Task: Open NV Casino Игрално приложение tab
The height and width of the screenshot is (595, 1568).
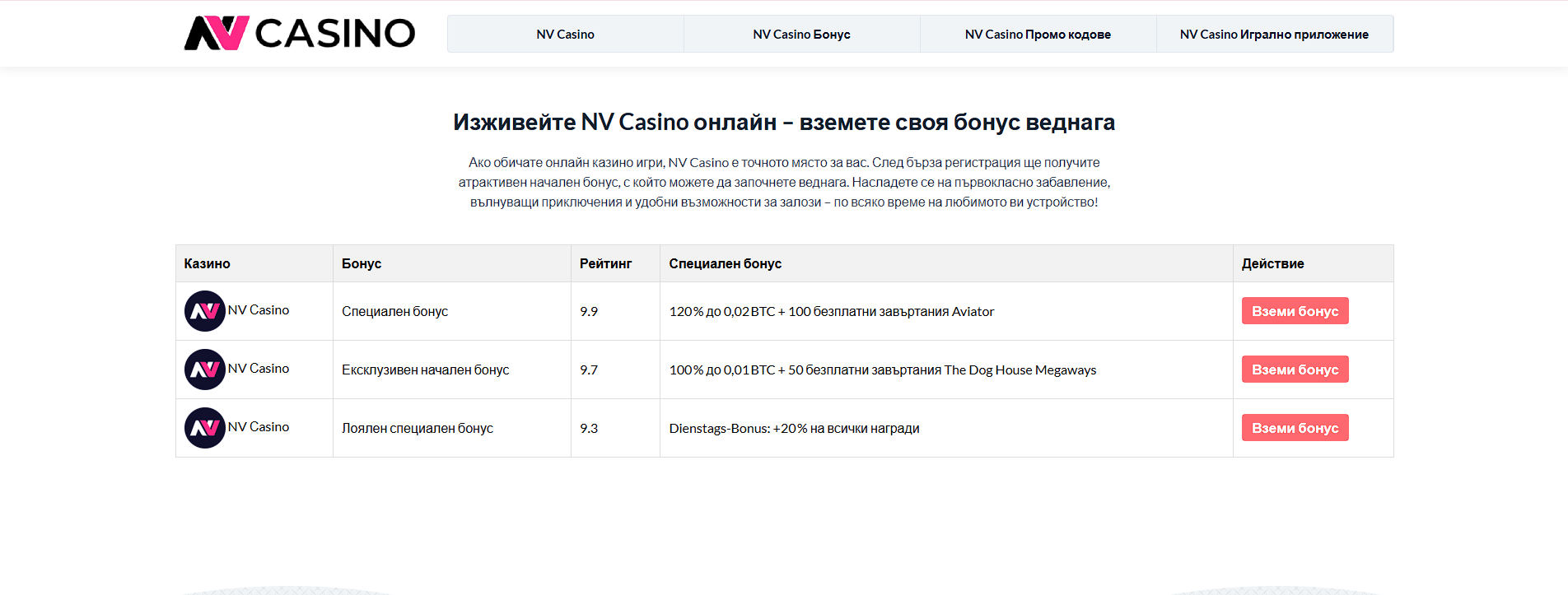Action: click(x=1274, y=34)
